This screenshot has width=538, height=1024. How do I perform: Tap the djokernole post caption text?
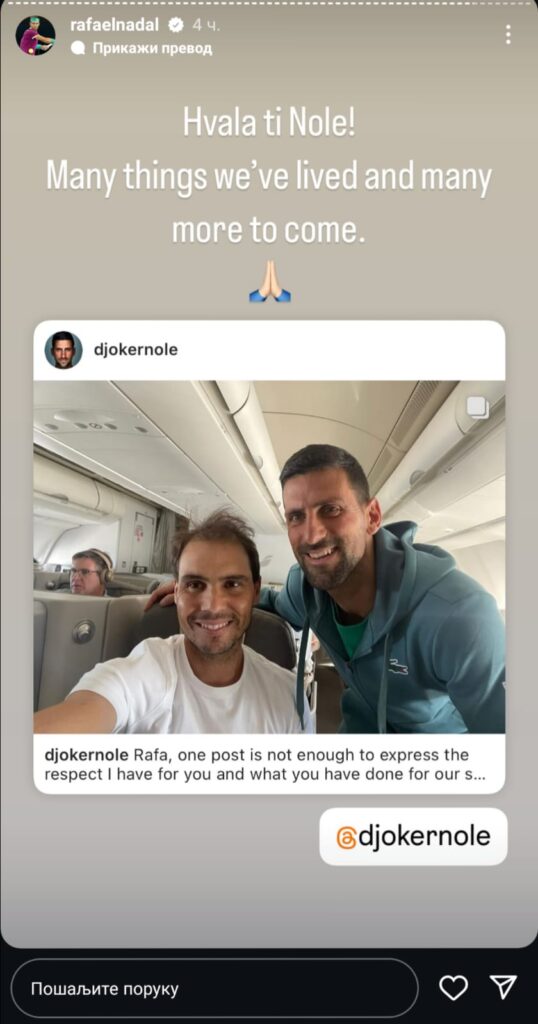(257, 765)
